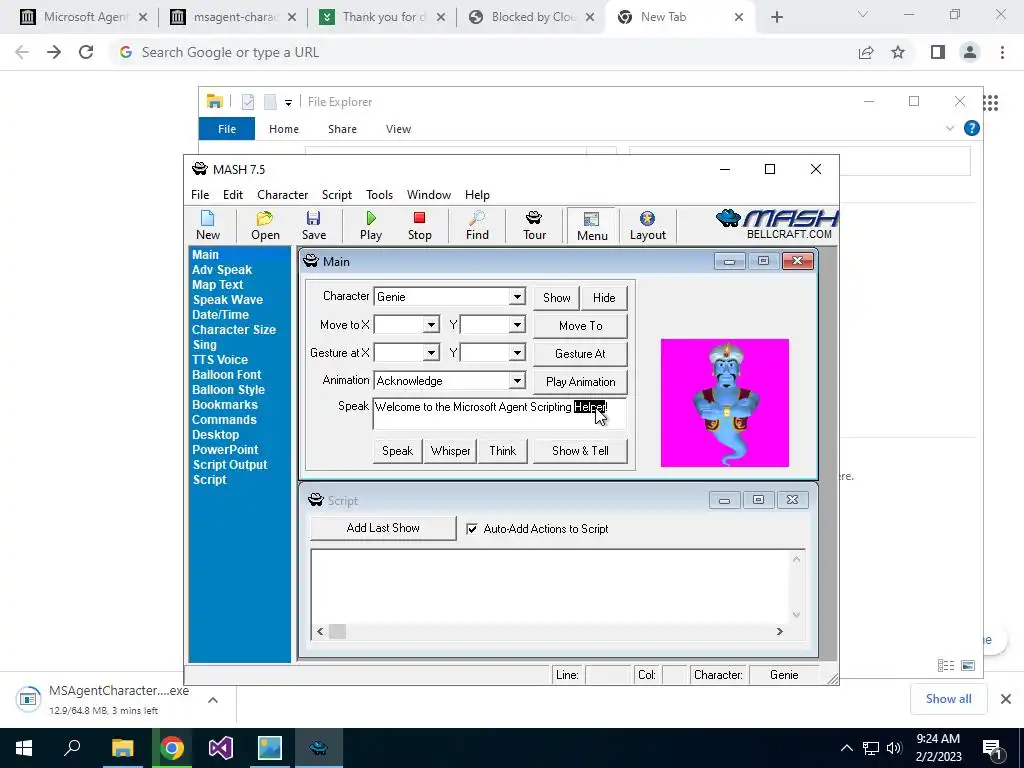Viewport: 1024px width, 768px height.
Task: Click the Find magnifier toolbar icon
Action: click(x=477, y=226)
